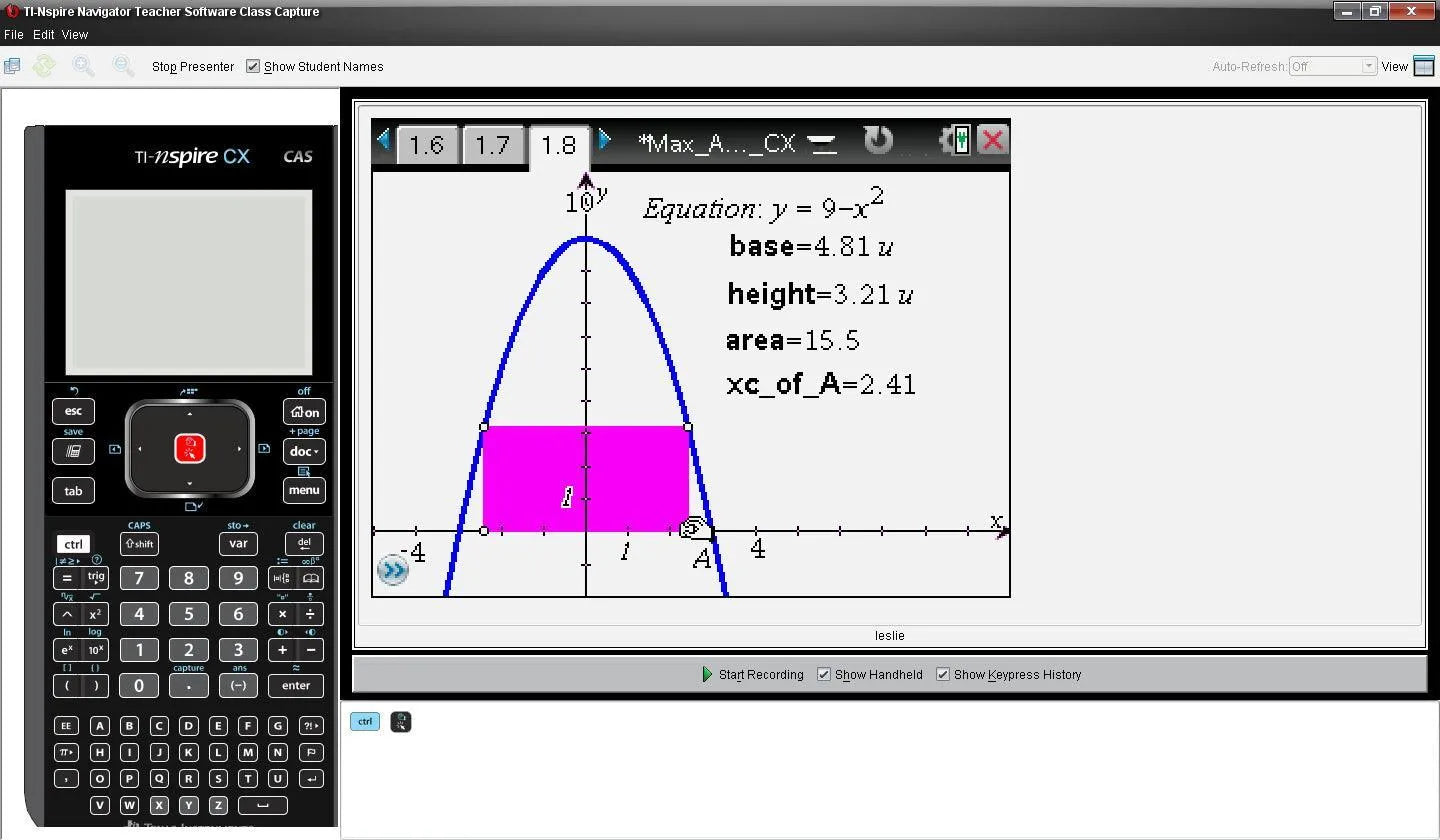
Task: Click the student name leslie below the screen
Action: 889,635
